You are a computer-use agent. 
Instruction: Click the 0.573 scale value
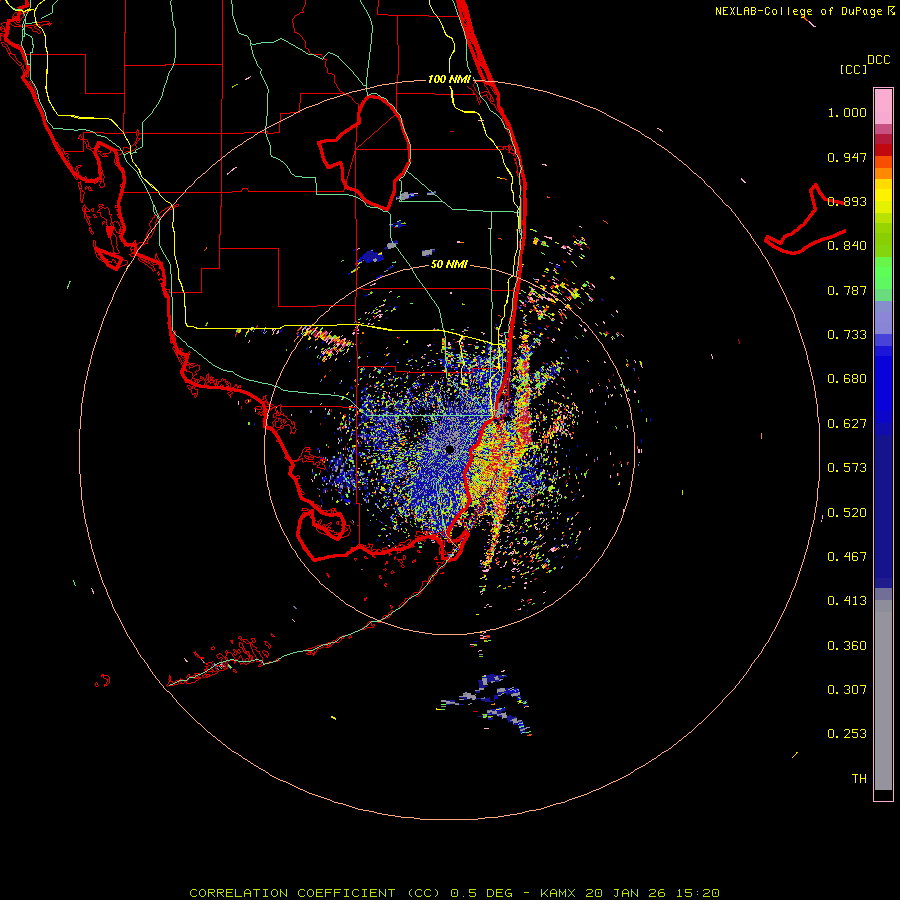click(847, 468)
